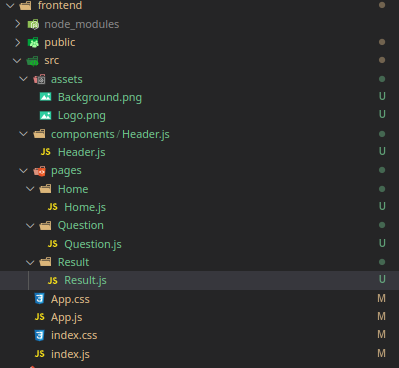Click the JS icon beside App.js
The image size is (399, 368).
(x=39, y=317)
